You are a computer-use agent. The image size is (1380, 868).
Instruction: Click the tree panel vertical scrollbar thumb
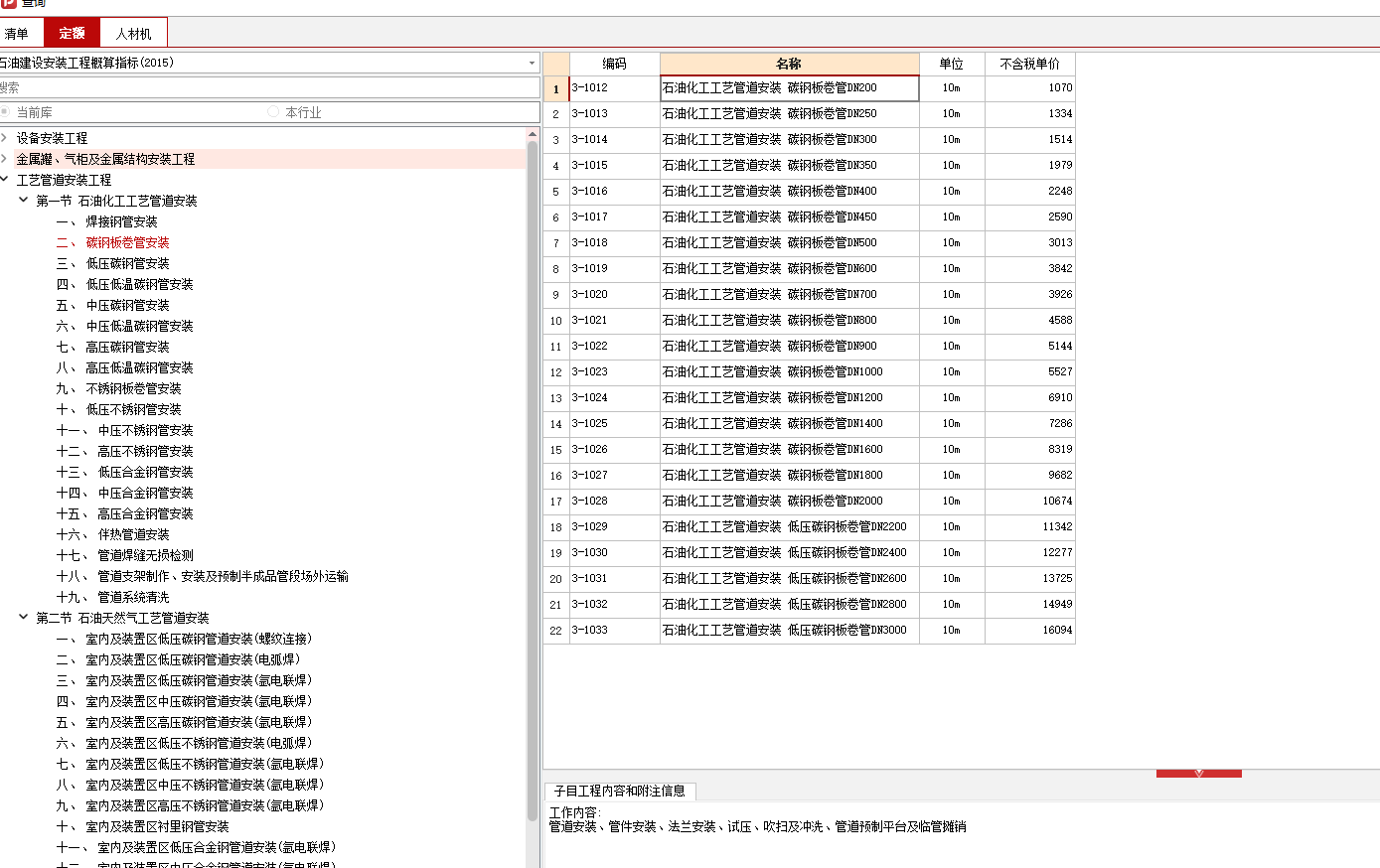coord(533,481)
